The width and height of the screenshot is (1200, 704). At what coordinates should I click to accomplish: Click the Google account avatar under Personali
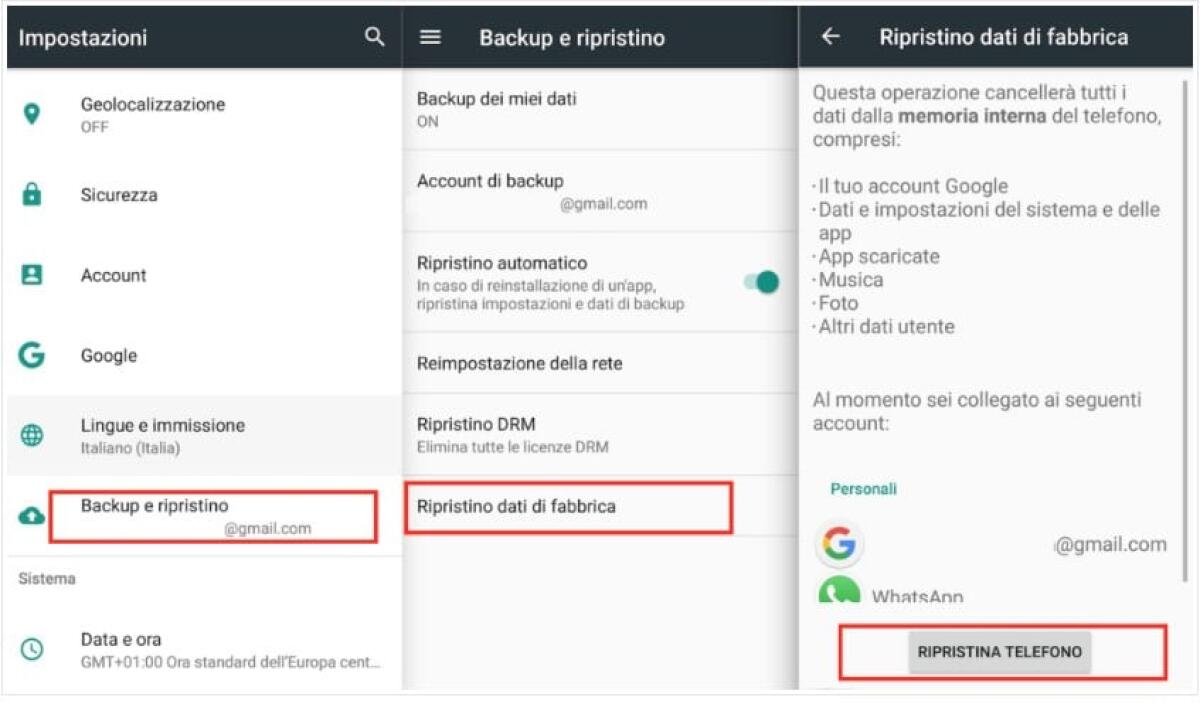pos(840,544)
